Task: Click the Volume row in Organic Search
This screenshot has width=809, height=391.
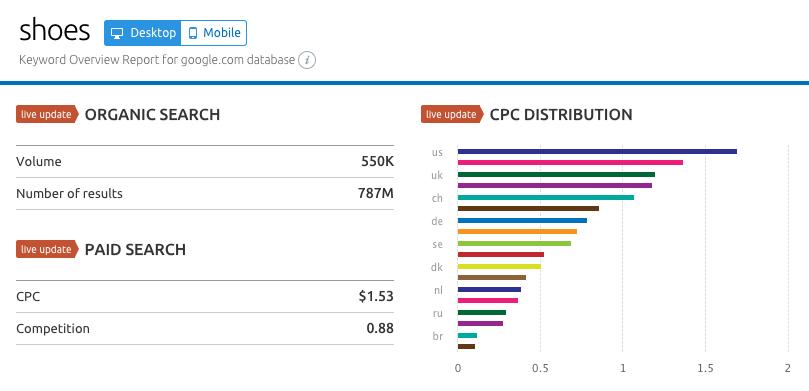Action: click(205, 161)
